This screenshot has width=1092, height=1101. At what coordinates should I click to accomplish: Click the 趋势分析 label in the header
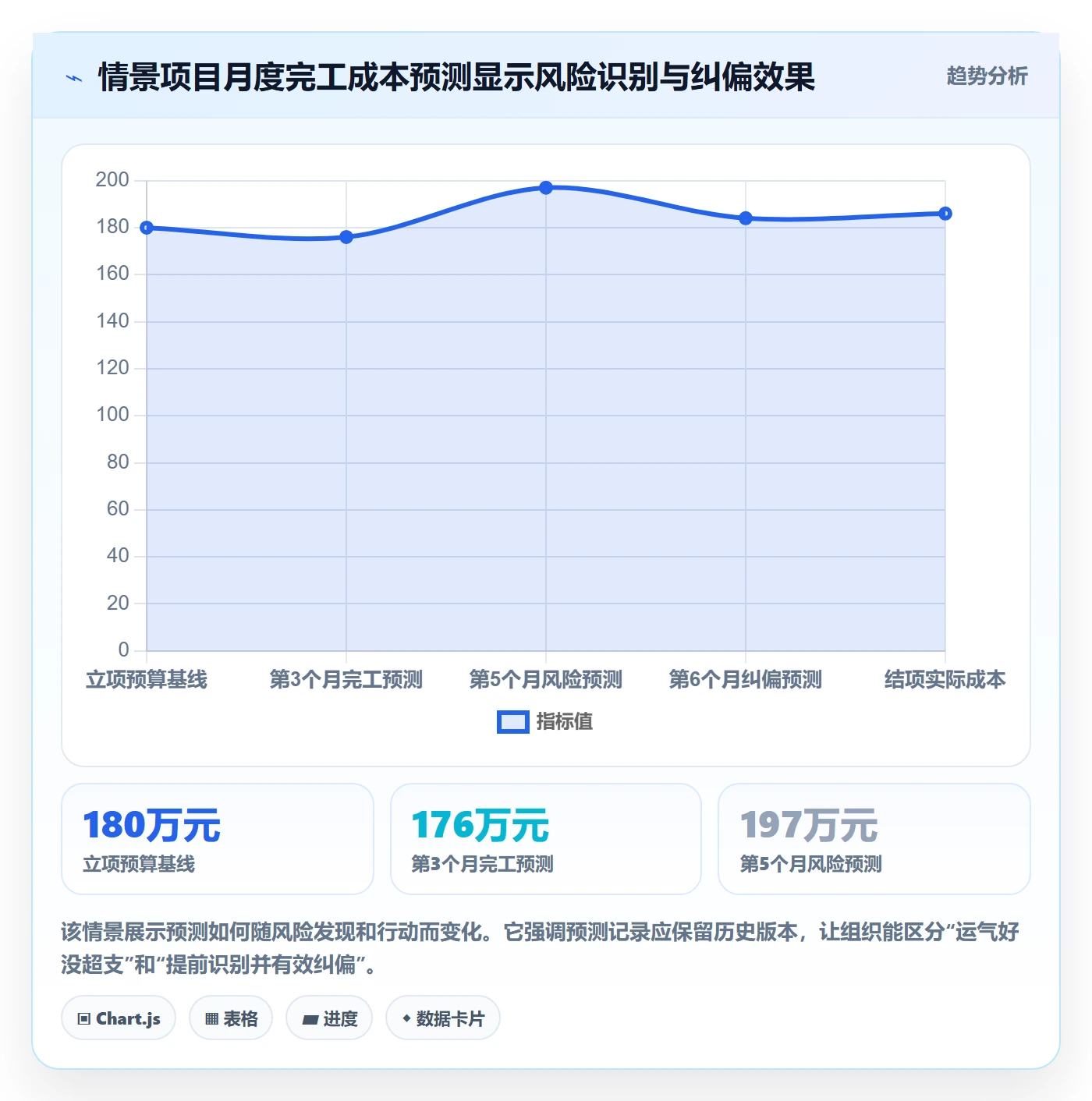(987, 76)
